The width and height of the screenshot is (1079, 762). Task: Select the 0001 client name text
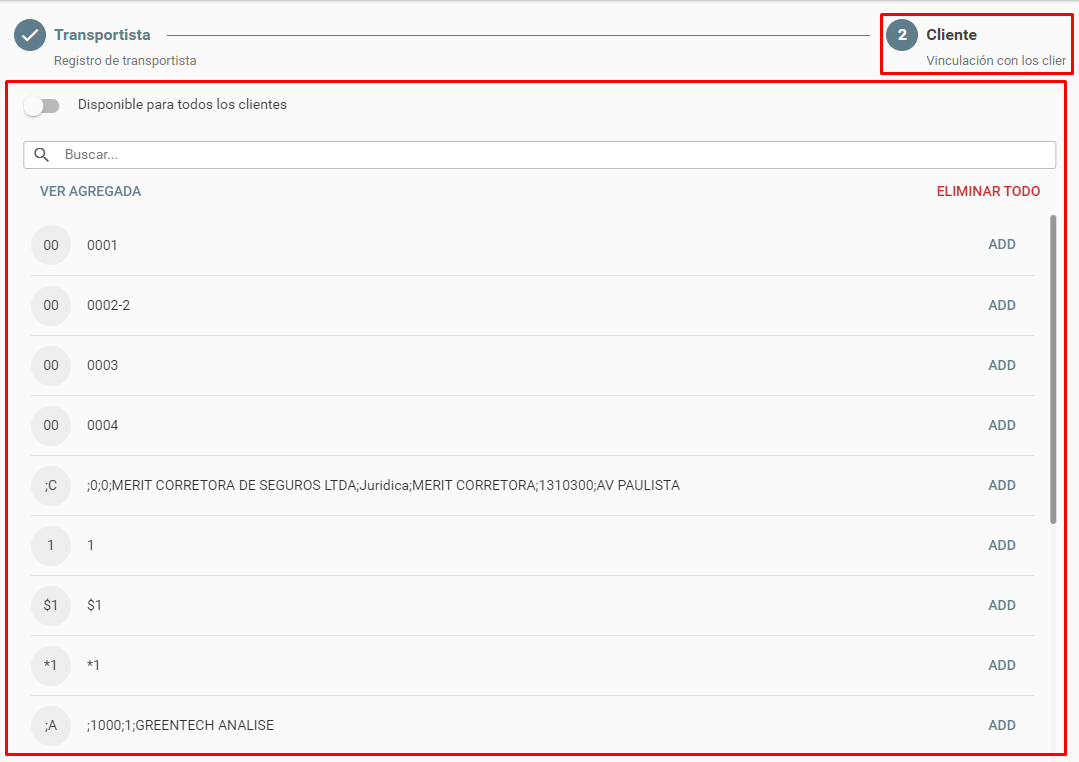coord(102,245)
